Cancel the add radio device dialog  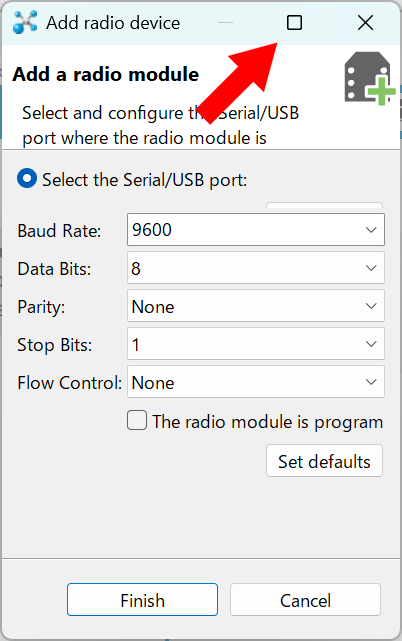tap(305, 600)
